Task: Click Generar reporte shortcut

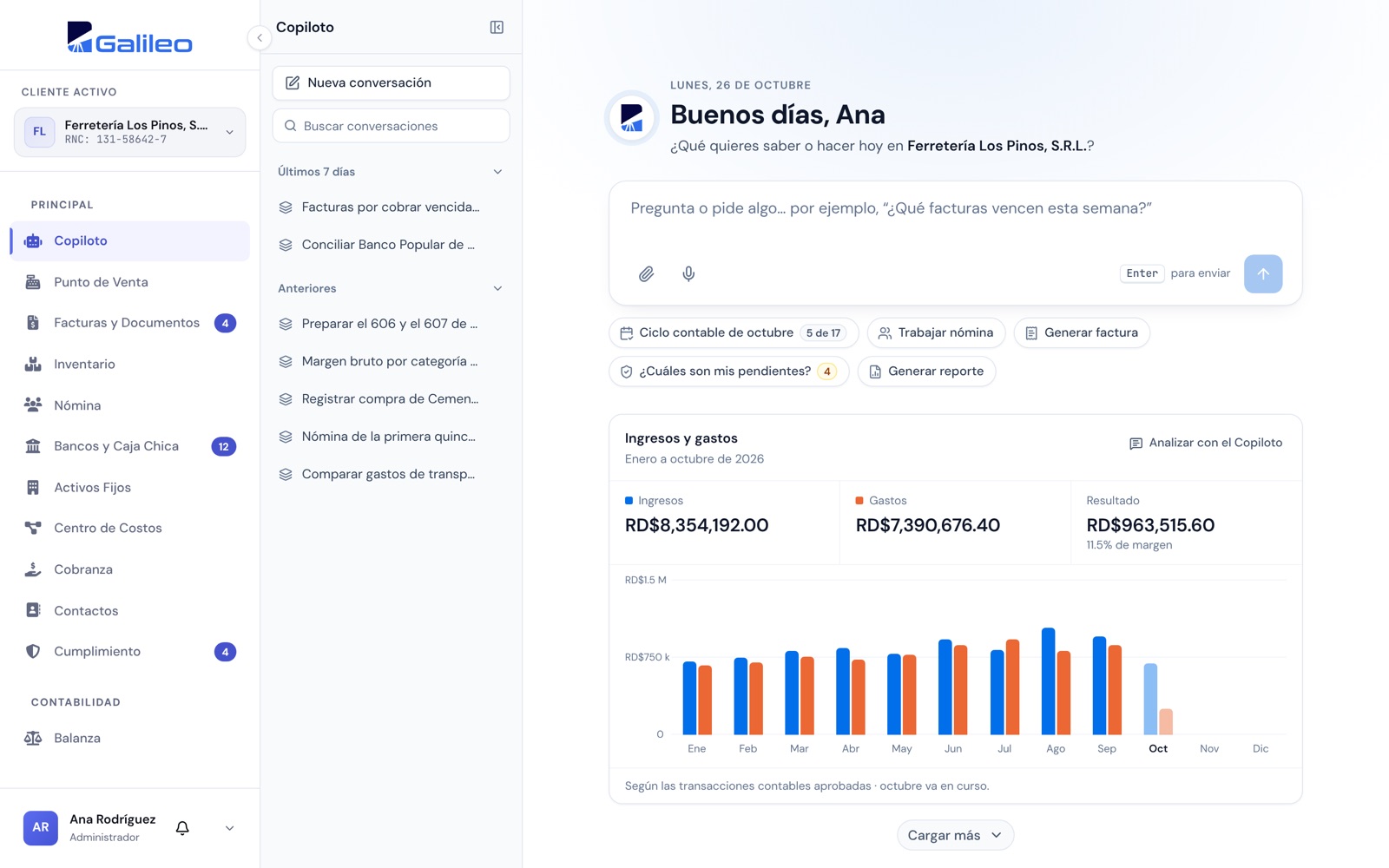Action: pyautogui.click(x=926, y=372)
